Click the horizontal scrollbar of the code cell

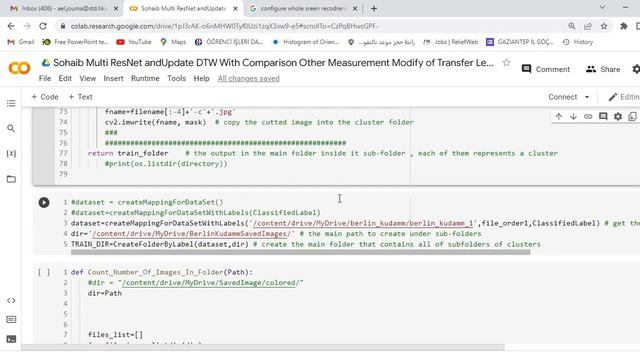pos(301,252)
